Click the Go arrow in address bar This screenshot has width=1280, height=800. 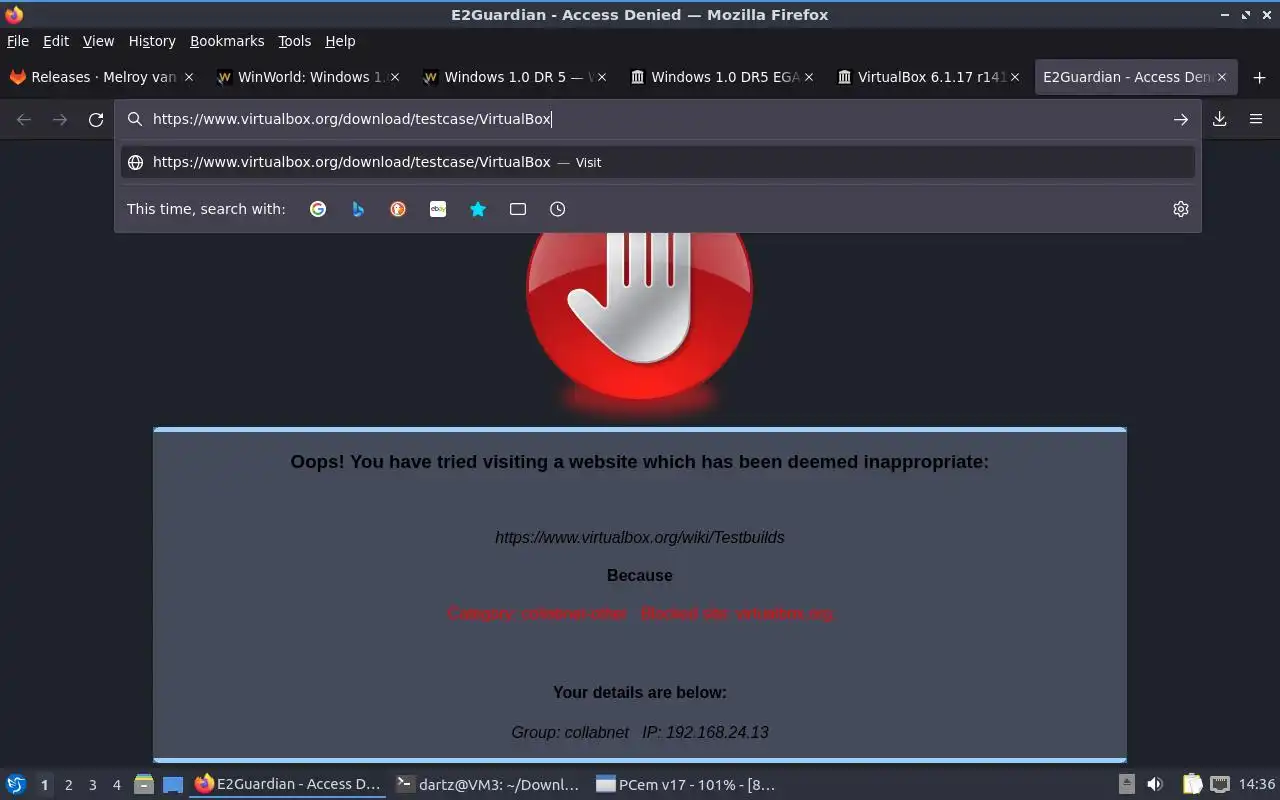(x=1181, y=119)
